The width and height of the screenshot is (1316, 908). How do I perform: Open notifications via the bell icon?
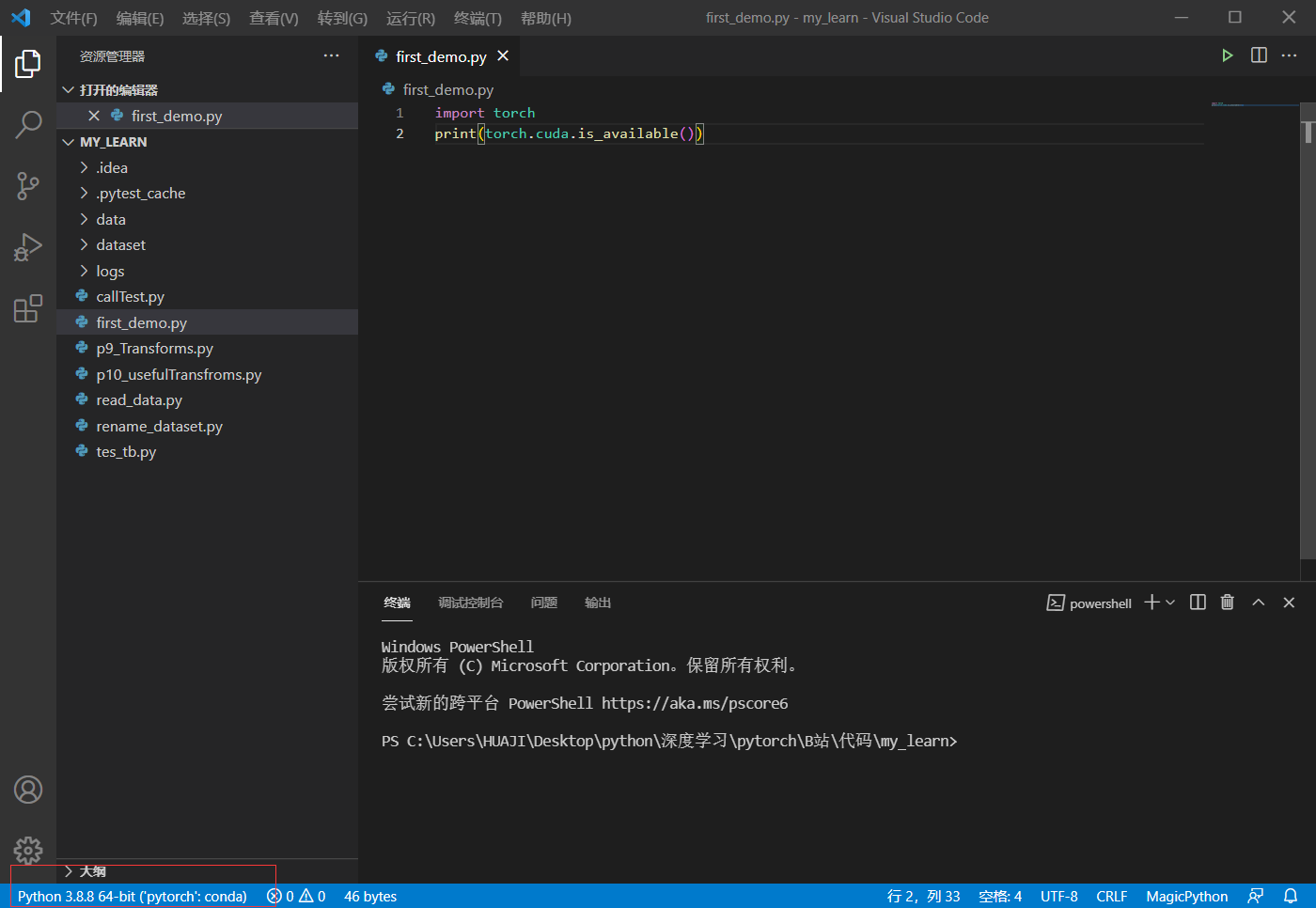[x=1289, y=896]
